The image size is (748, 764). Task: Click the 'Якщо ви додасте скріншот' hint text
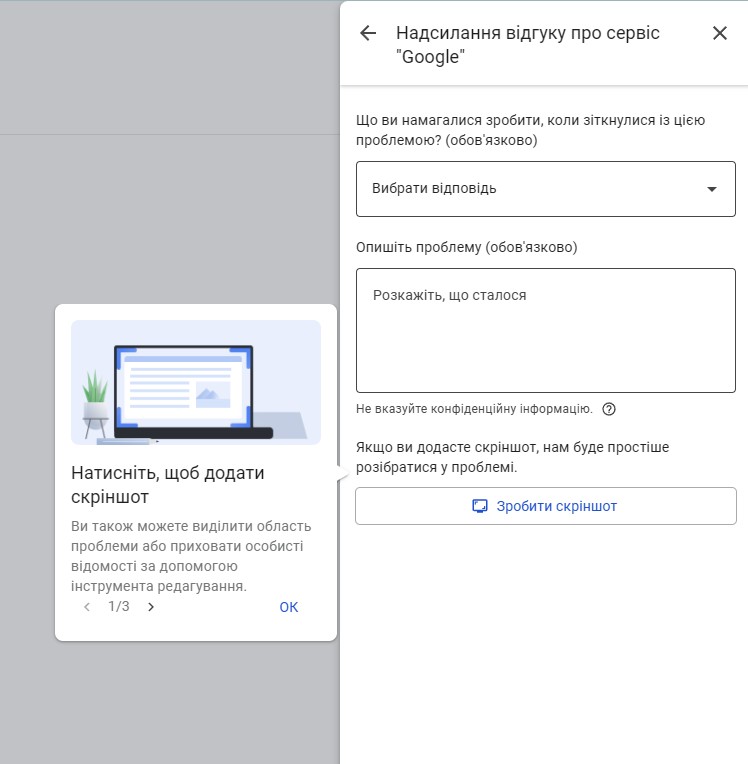(x=512, y=457)
